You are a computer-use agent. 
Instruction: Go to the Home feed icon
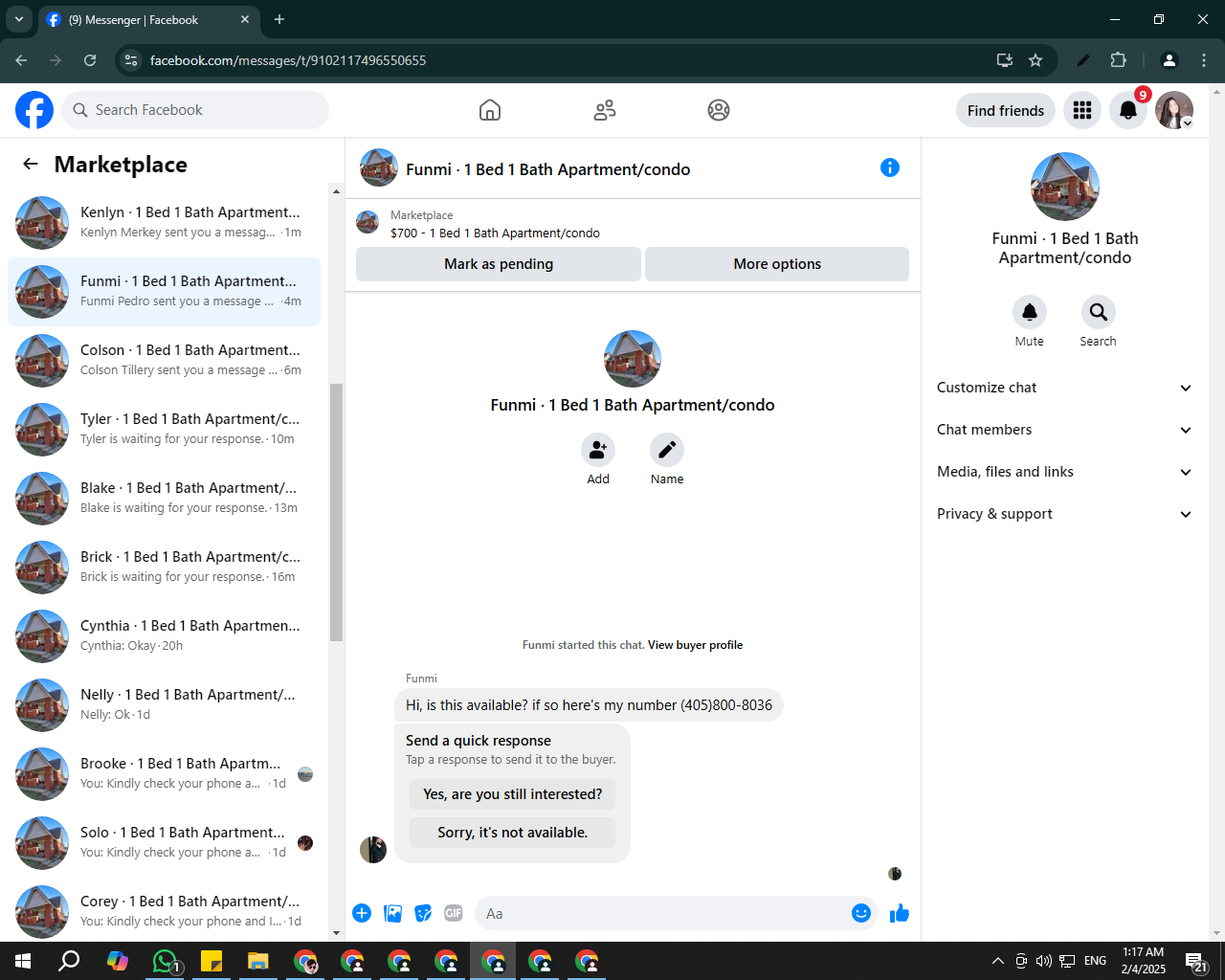[x=490, y=110]
